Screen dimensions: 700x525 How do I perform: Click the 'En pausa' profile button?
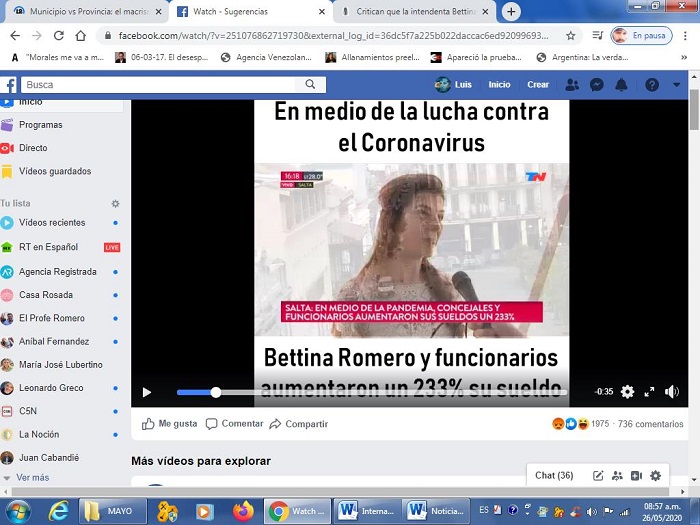point(642,36)
